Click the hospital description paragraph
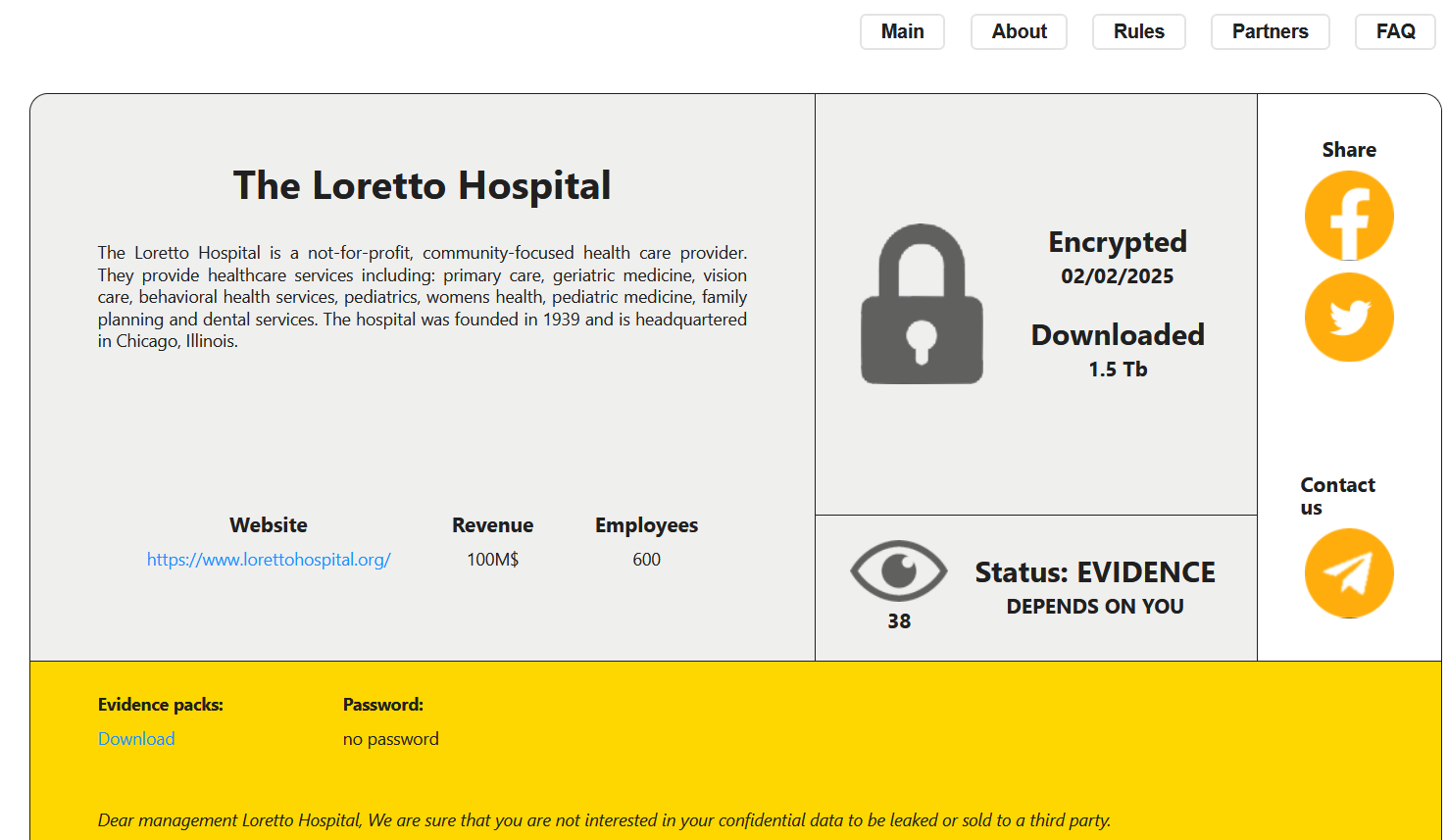Screen dimensions: 1448x840 click(422, 297)
